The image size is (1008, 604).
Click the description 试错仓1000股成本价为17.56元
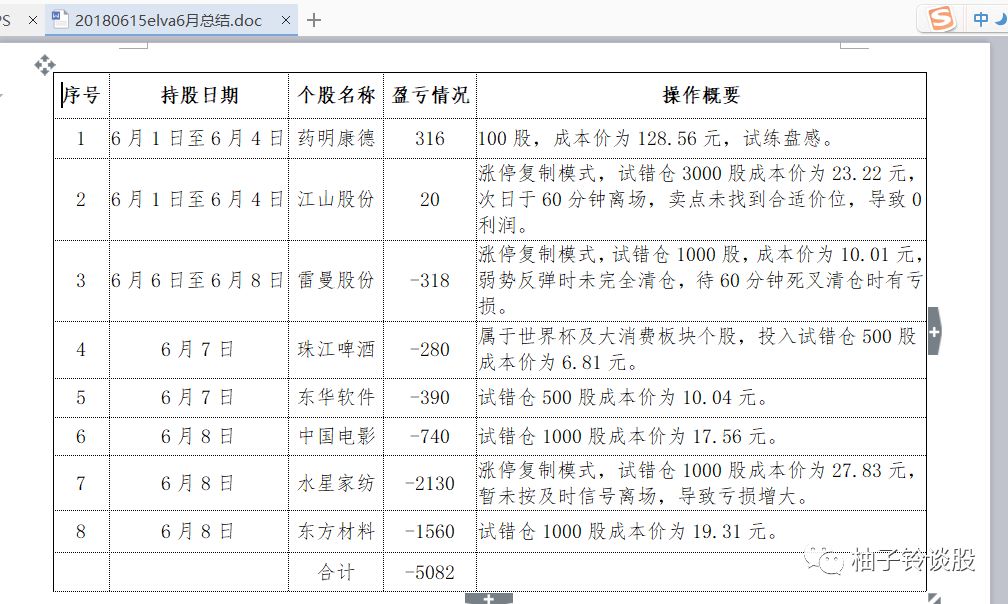click(701, 436)
